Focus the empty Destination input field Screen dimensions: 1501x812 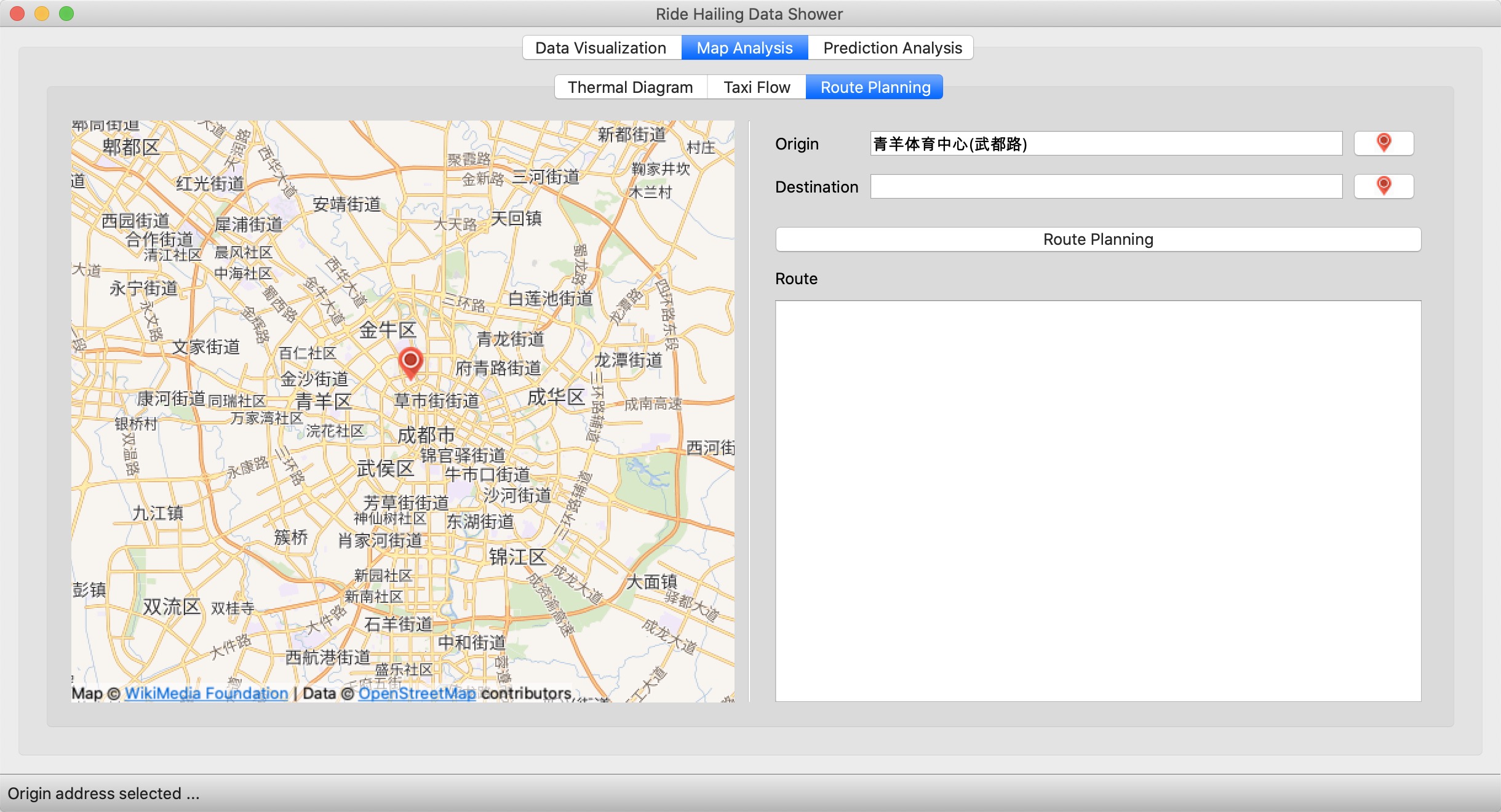[1105, 187]
